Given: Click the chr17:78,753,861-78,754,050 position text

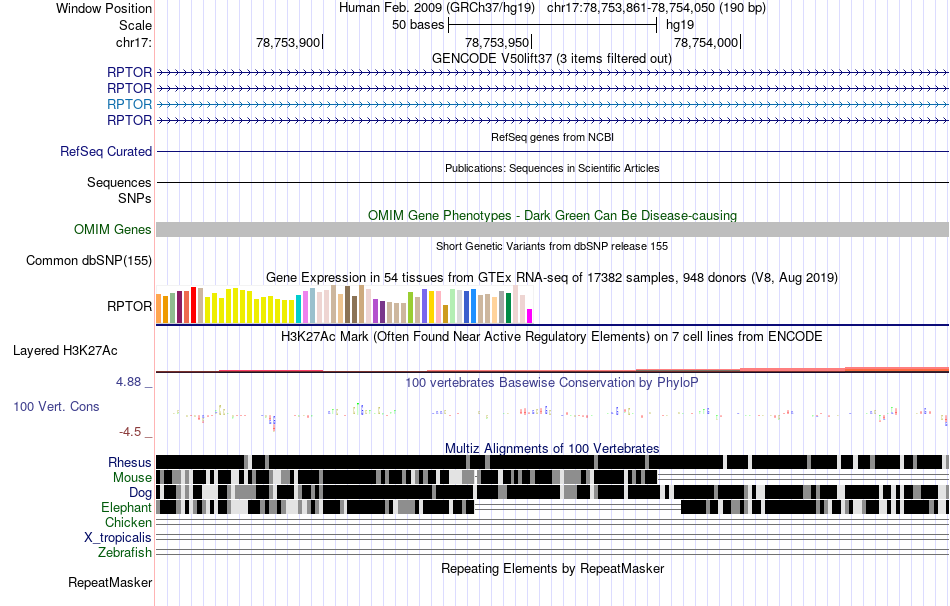Looking at the screenshot, I should pos(656,8).
